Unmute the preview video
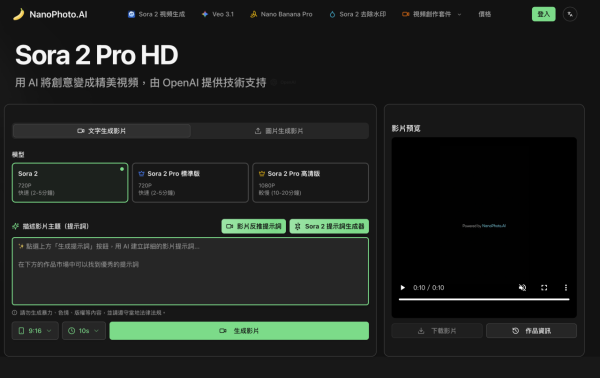This screenshot has height=378, width=600. (522, 287)
